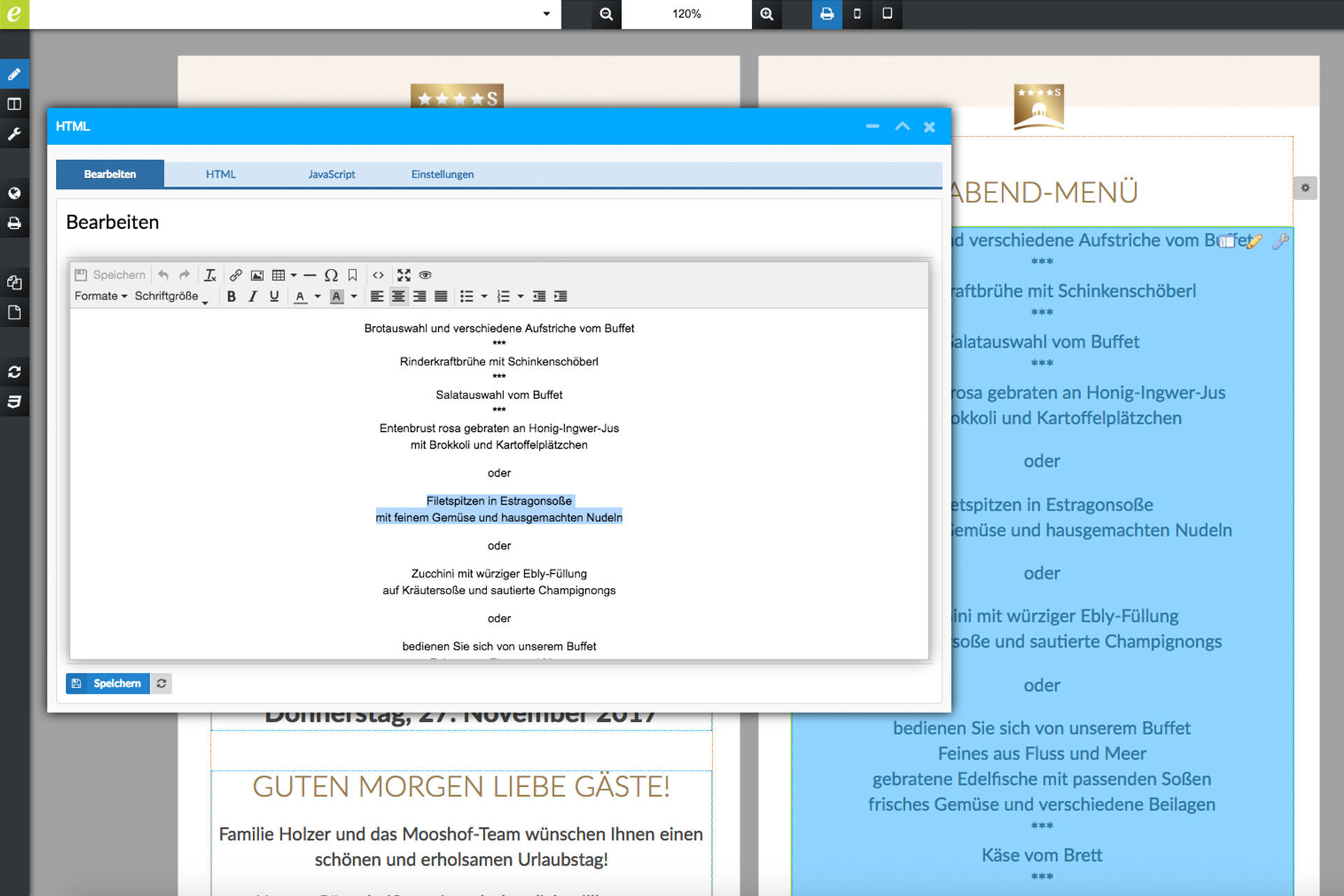Image resolution: width=1344 pixels, height=896 pixels.
Task: Click the refresh arrows icon in left sidebar
Action: (14, 372)
